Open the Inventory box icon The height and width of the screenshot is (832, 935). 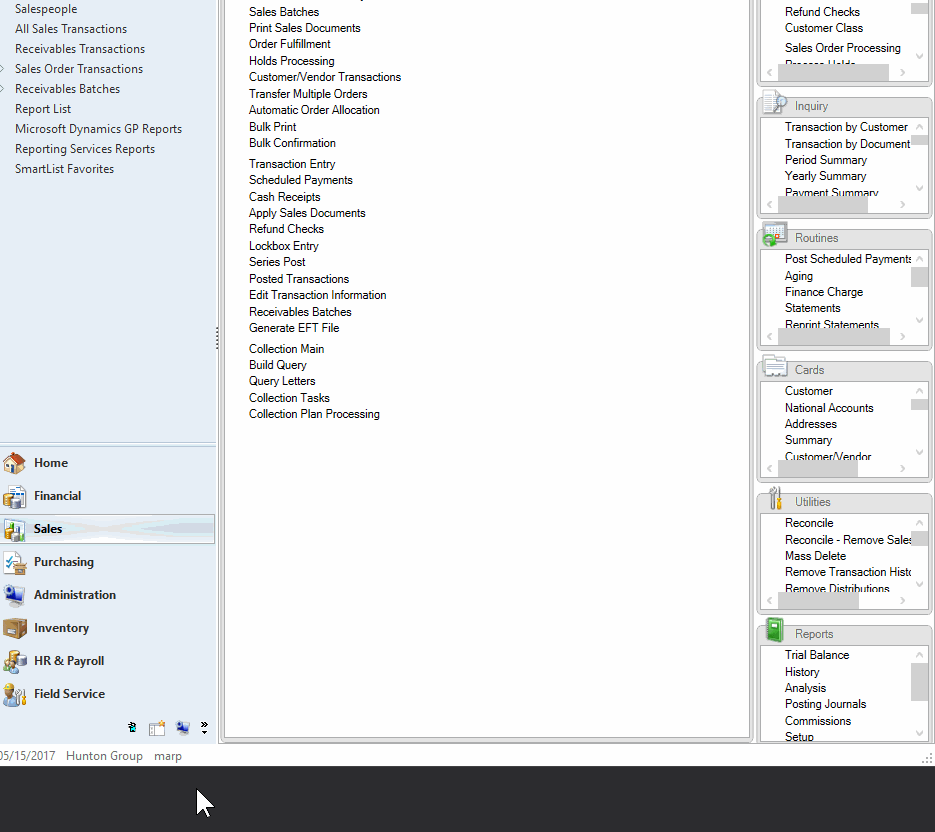click(x=14, y=628)
